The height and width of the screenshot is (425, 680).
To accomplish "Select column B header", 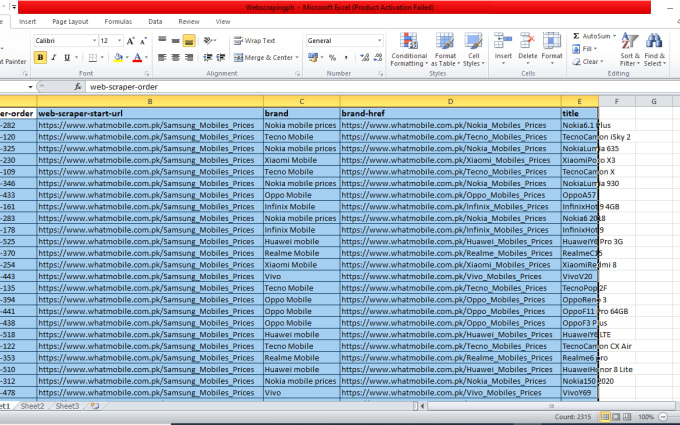I will coord(150,101).
